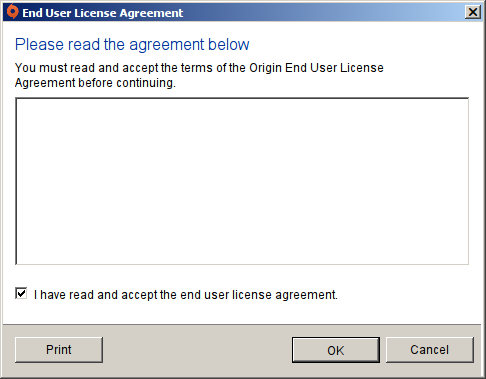This screenshot has width=486, height=379.
Task: Confirm the agreement with OK
Action: pos(336,350)
